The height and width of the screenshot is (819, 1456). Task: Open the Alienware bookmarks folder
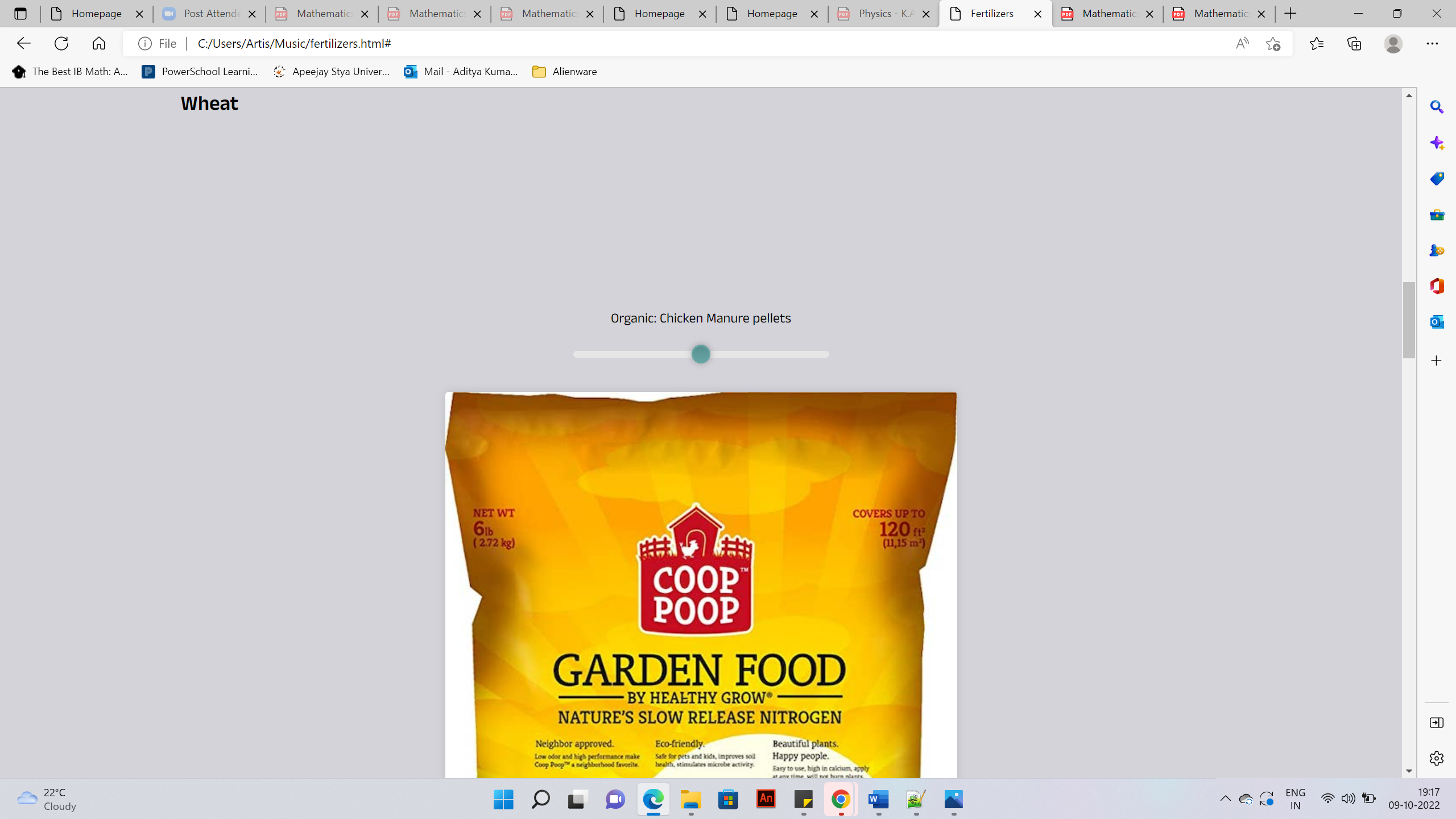click(564, 72)
